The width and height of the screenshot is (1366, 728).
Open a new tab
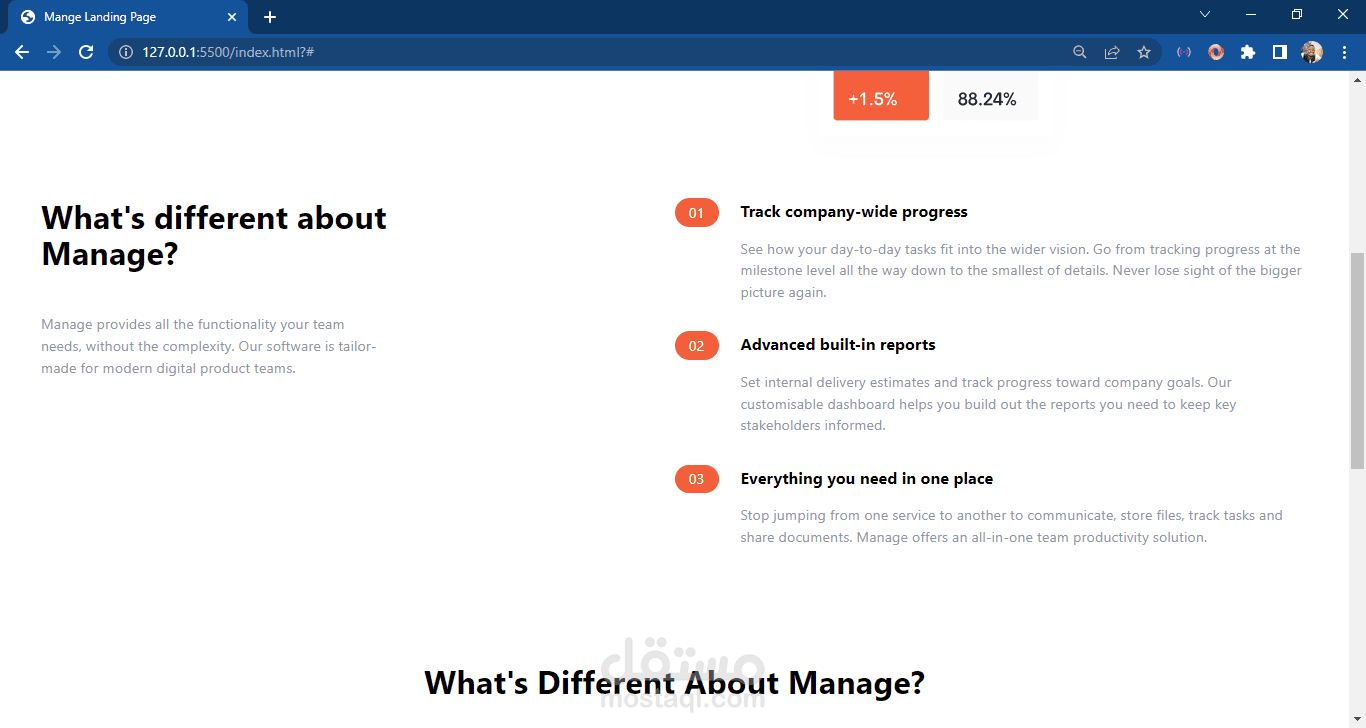270,17
